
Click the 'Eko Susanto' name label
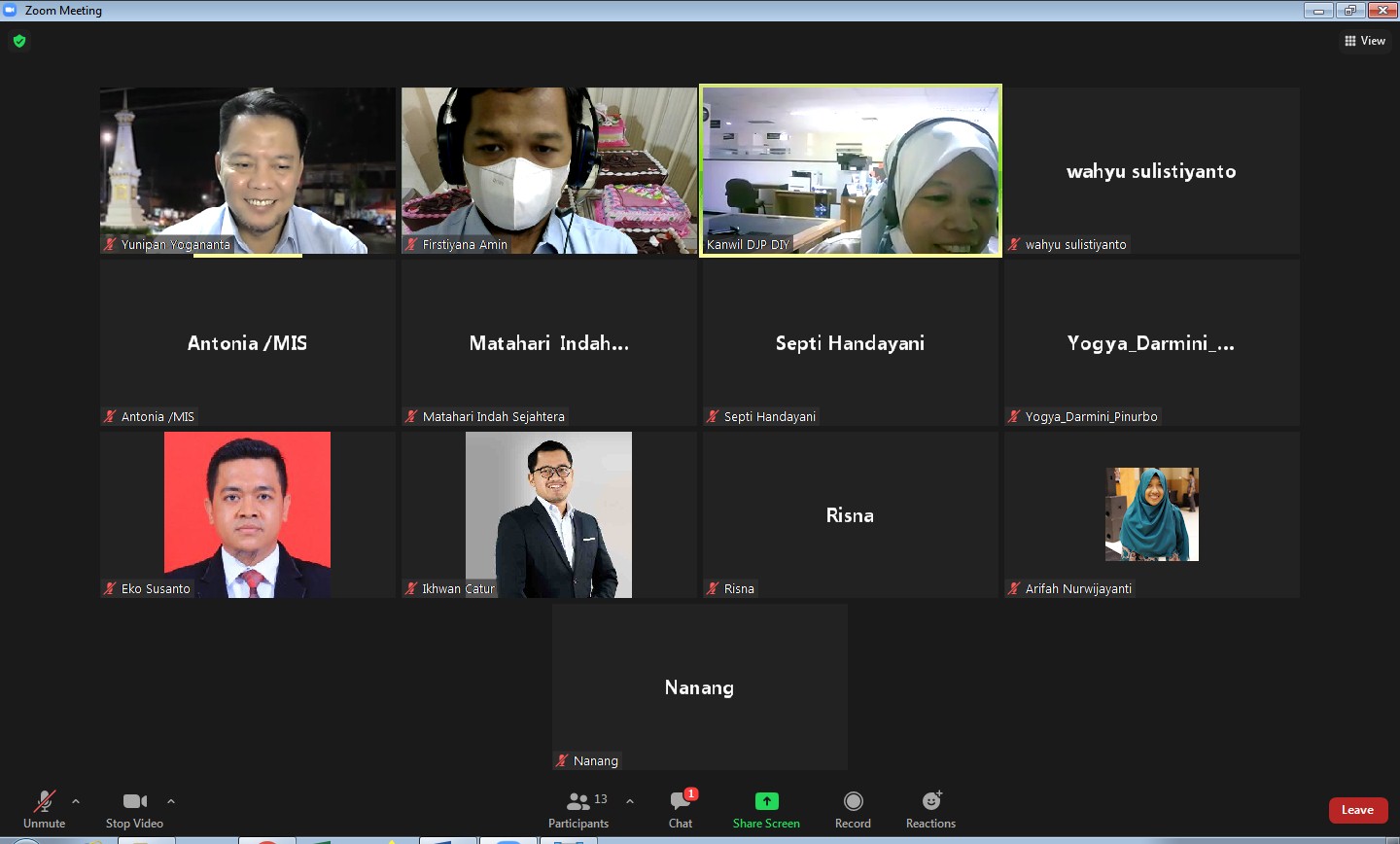point(156,589)
